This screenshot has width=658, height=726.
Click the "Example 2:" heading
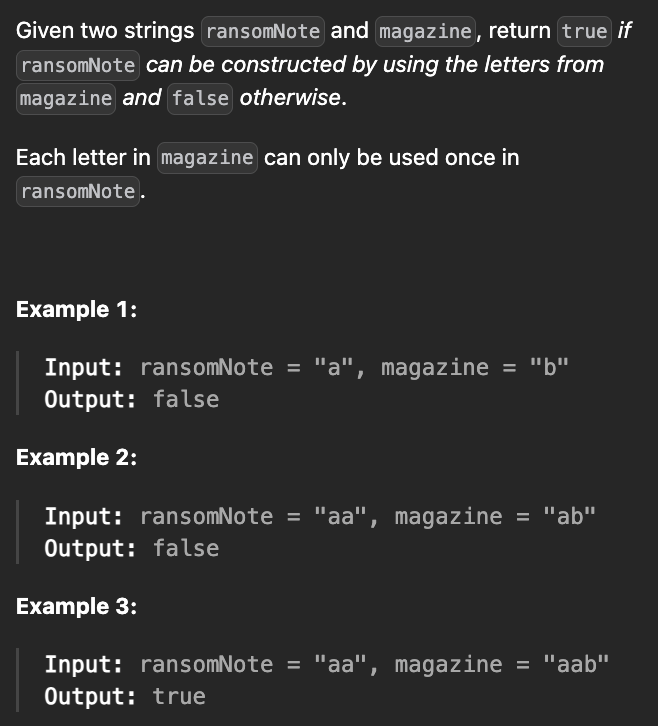pos(76,458)
